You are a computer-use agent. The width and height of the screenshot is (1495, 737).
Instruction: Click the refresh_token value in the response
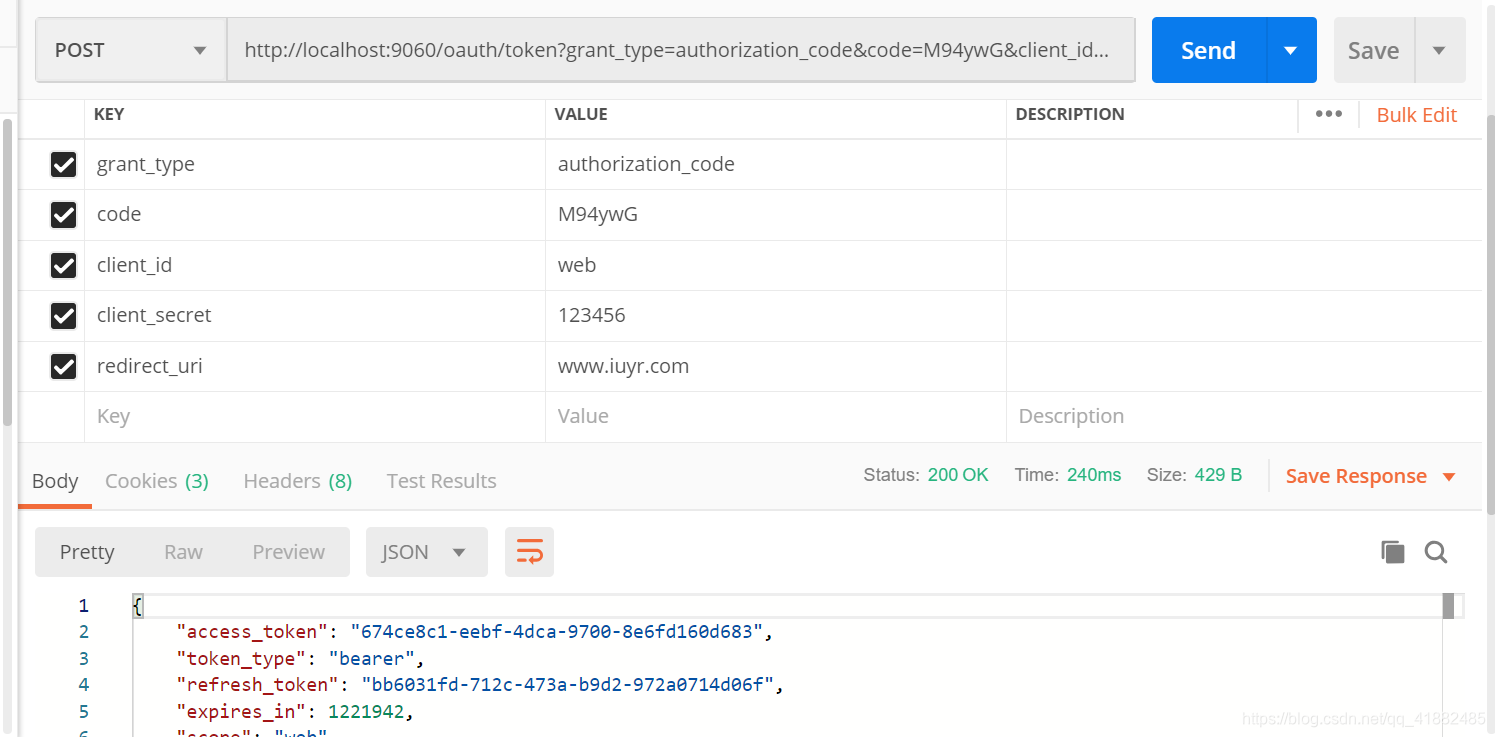pos(568,685)
